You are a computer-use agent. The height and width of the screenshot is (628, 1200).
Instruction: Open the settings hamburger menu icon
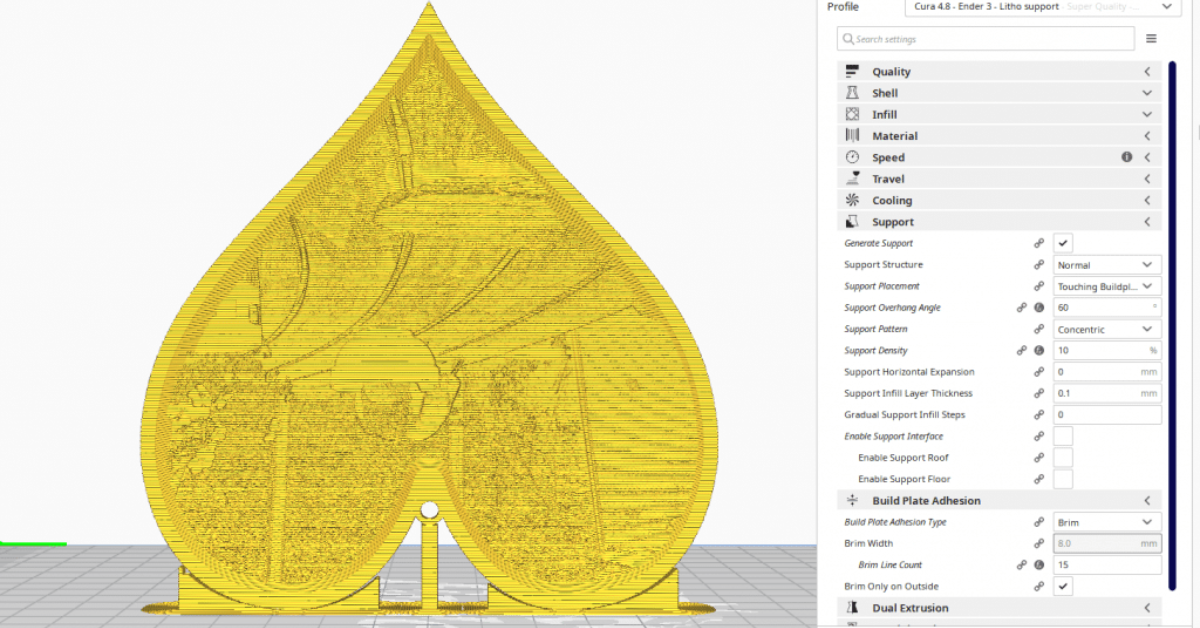[x=1151, y=38]
